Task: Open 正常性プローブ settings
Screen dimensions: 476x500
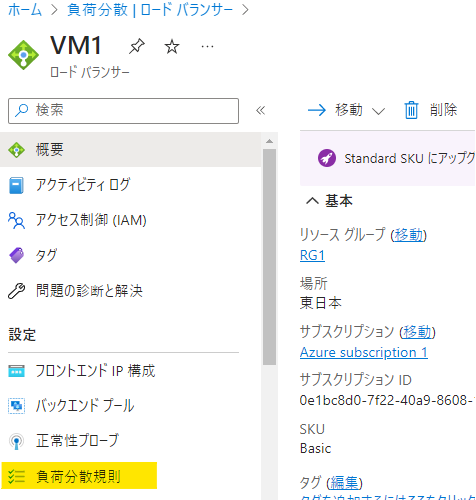Action: 131,441
